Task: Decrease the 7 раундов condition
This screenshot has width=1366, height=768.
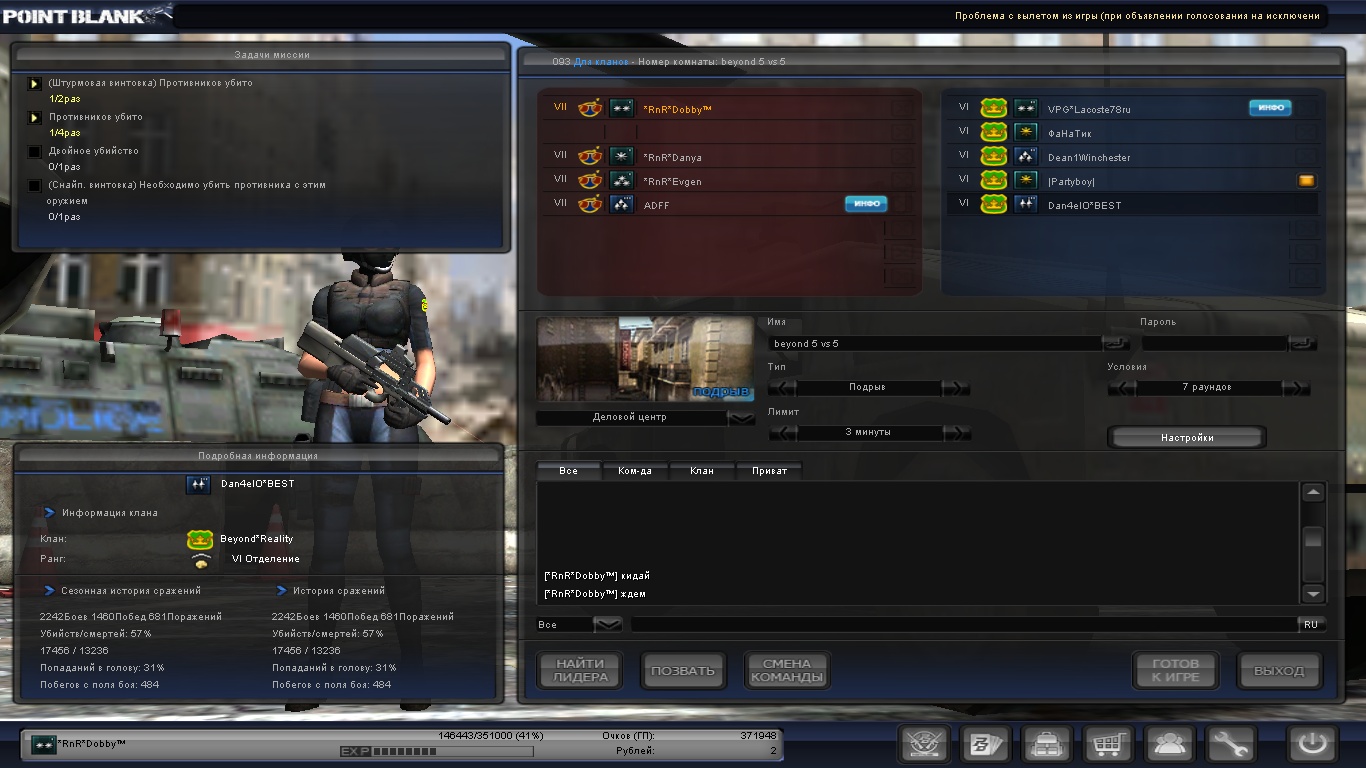Action: 1121,388
